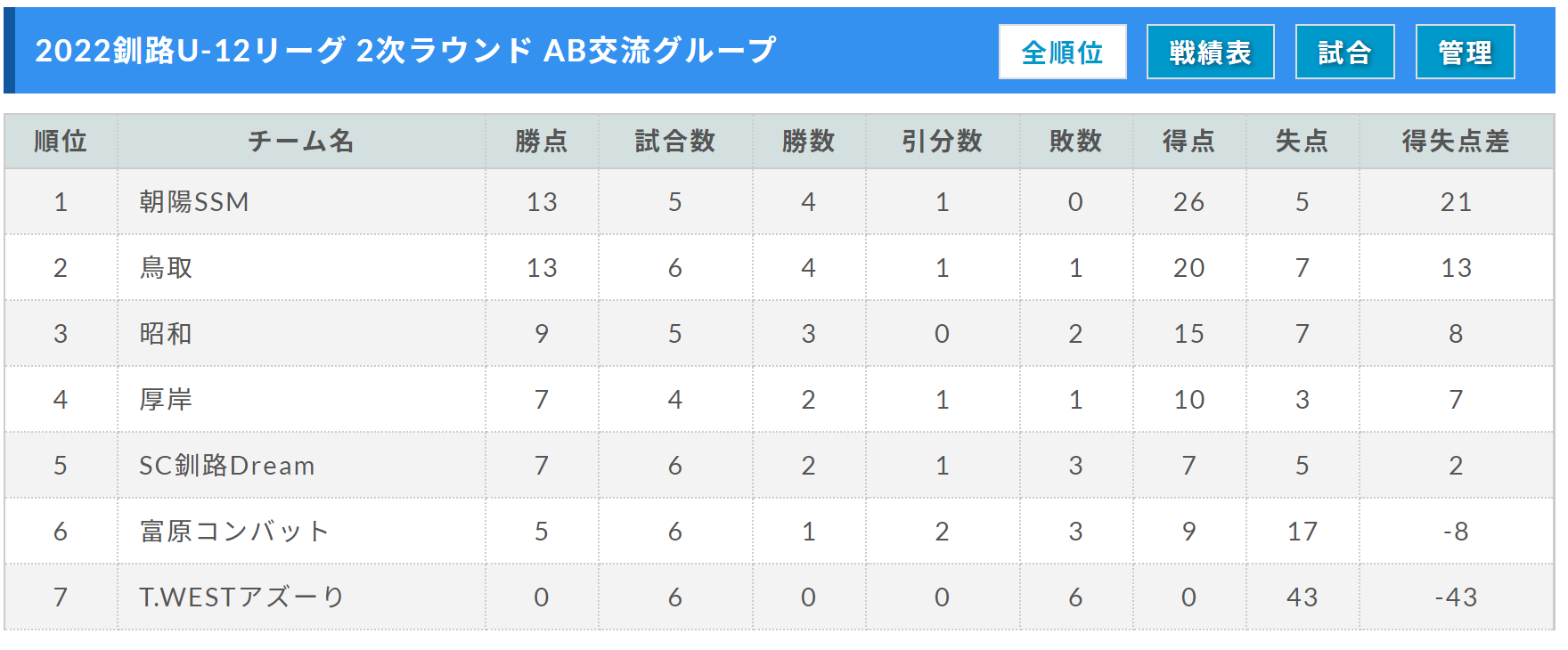Select team 富原コンバット
Viewport: 1568px width, 650px height.
point(234,532)
